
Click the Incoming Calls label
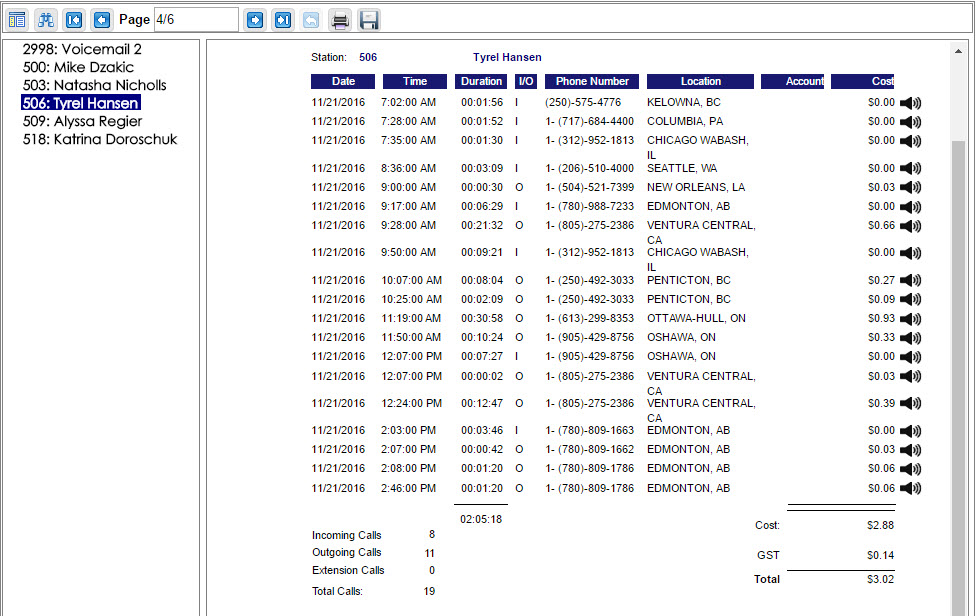(x=347, y=536)
